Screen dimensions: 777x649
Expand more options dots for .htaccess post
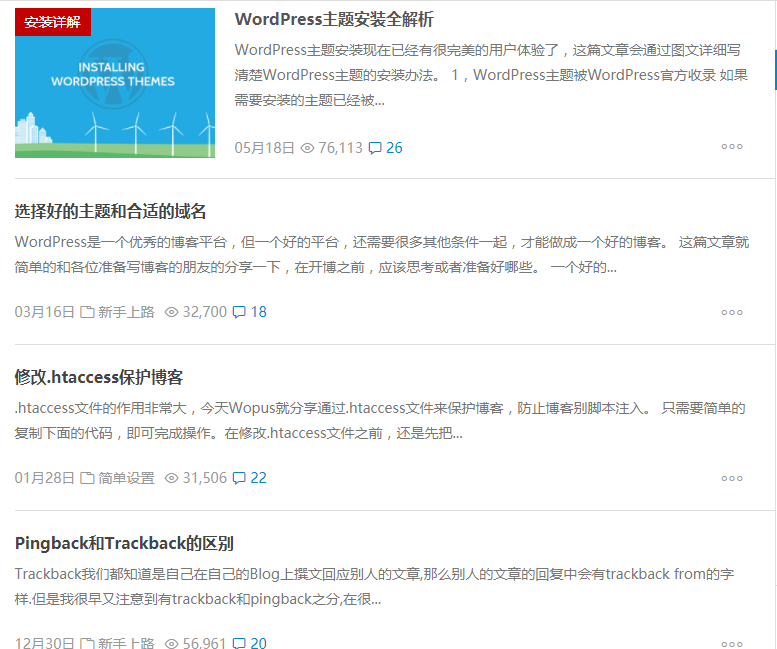click(732, 478)
